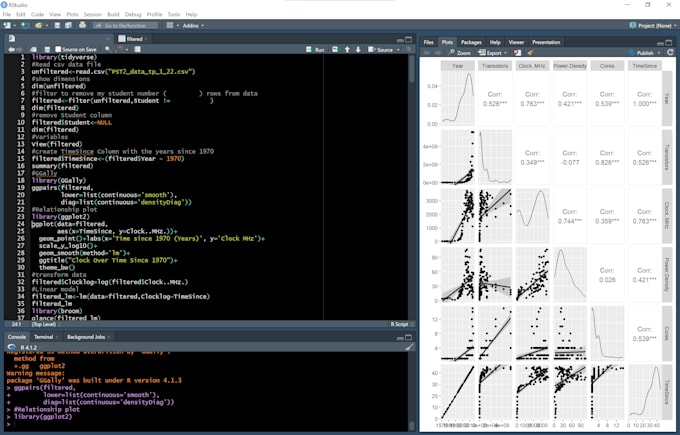Open New File dropdown arrow
This screenshot has width=680, height=435.
[14, 26]
